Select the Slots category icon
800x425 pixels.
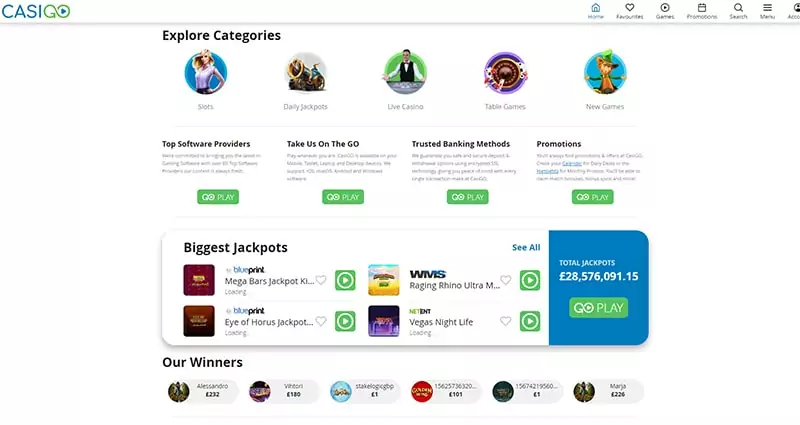[x=206, y=72]
